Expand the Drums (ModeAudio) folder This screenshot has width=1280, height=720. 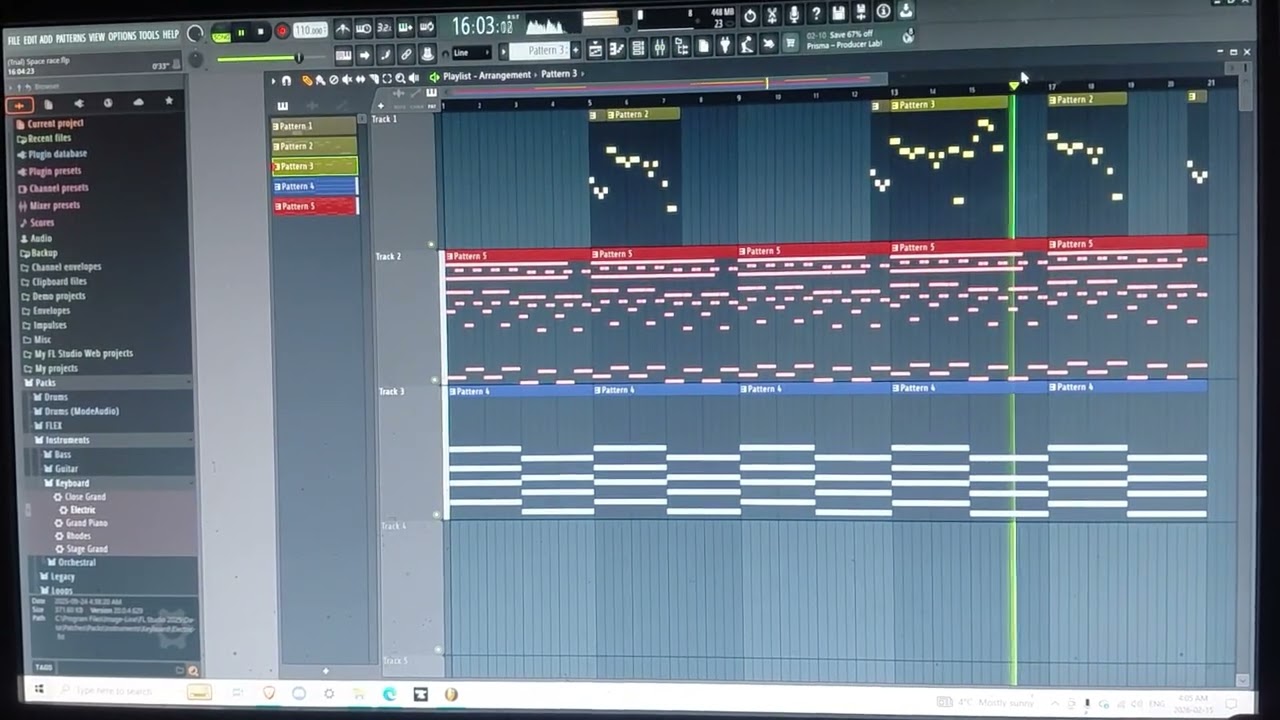pyautogui.click(x=81, y=411)
